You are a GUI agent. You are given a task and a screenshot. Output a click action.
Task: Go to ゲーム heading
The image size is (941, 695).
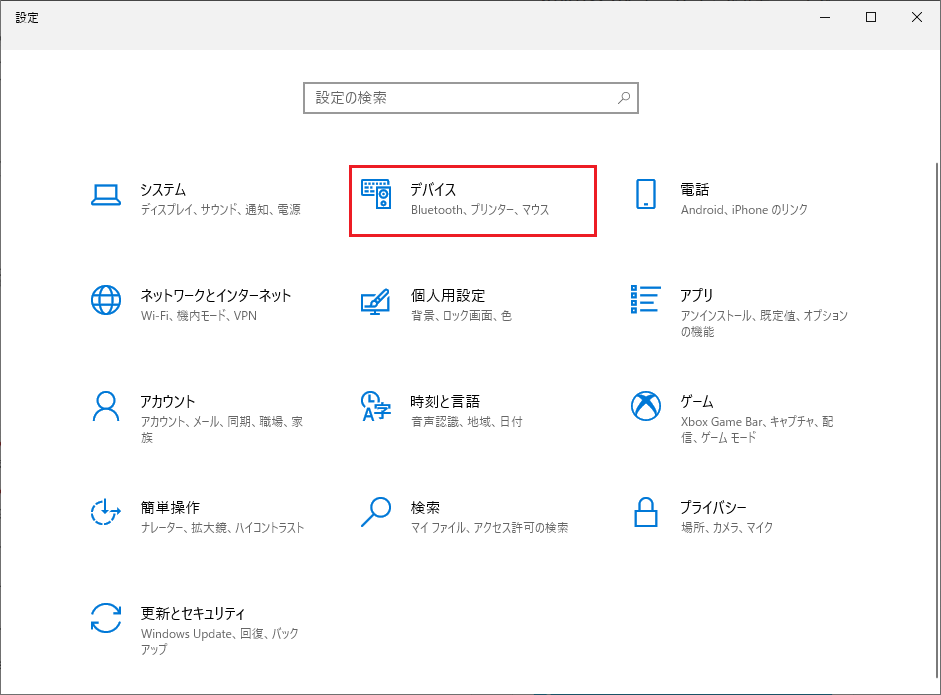coord(696,402)
